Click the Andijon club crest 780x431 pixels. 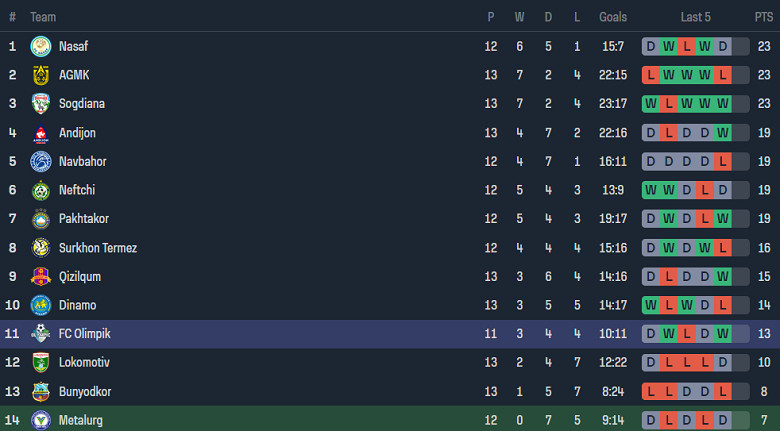(41, 133)
